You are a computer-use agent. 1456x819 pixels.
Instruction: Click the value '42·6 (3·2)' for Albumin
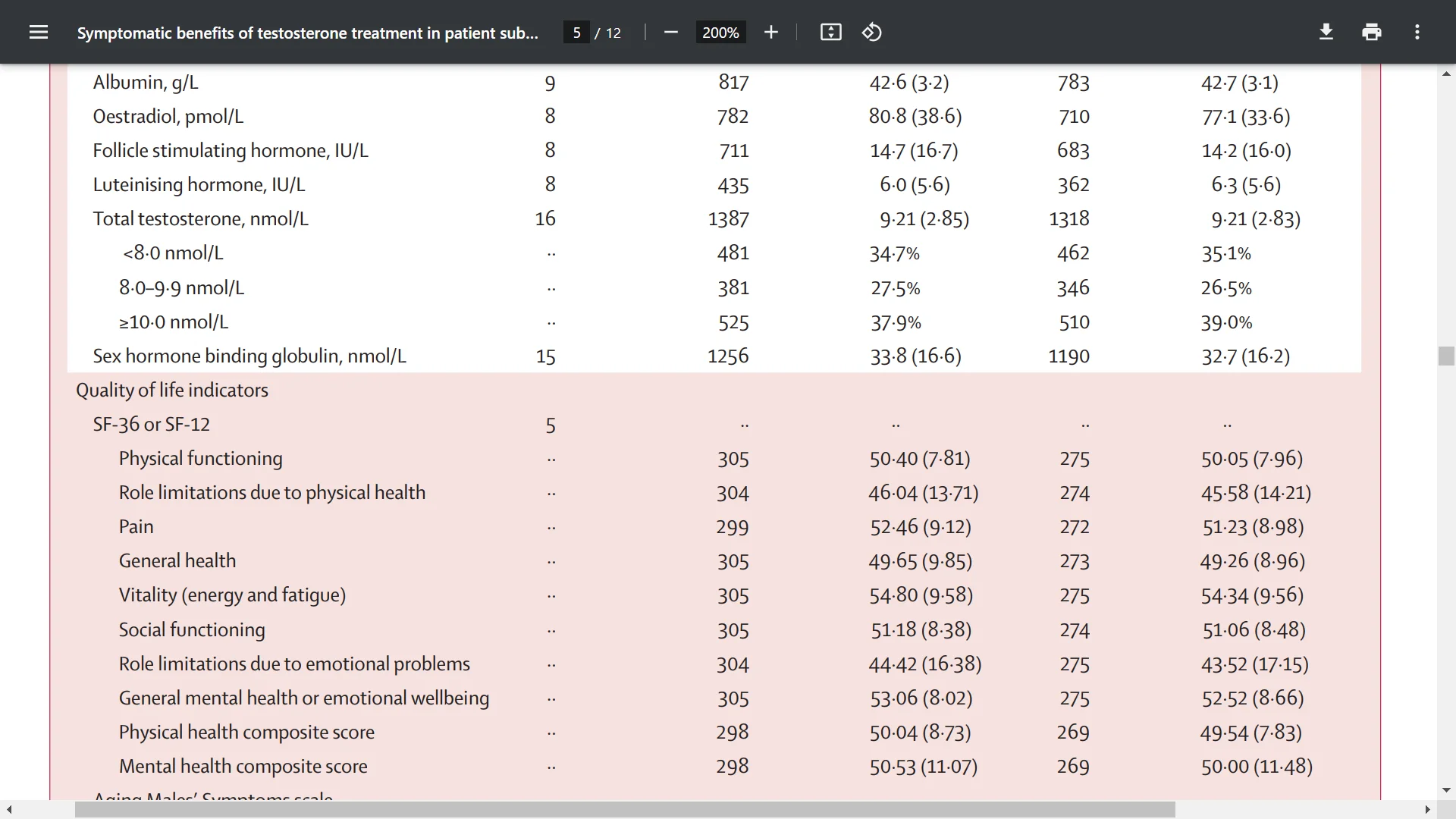pos(909,83)
